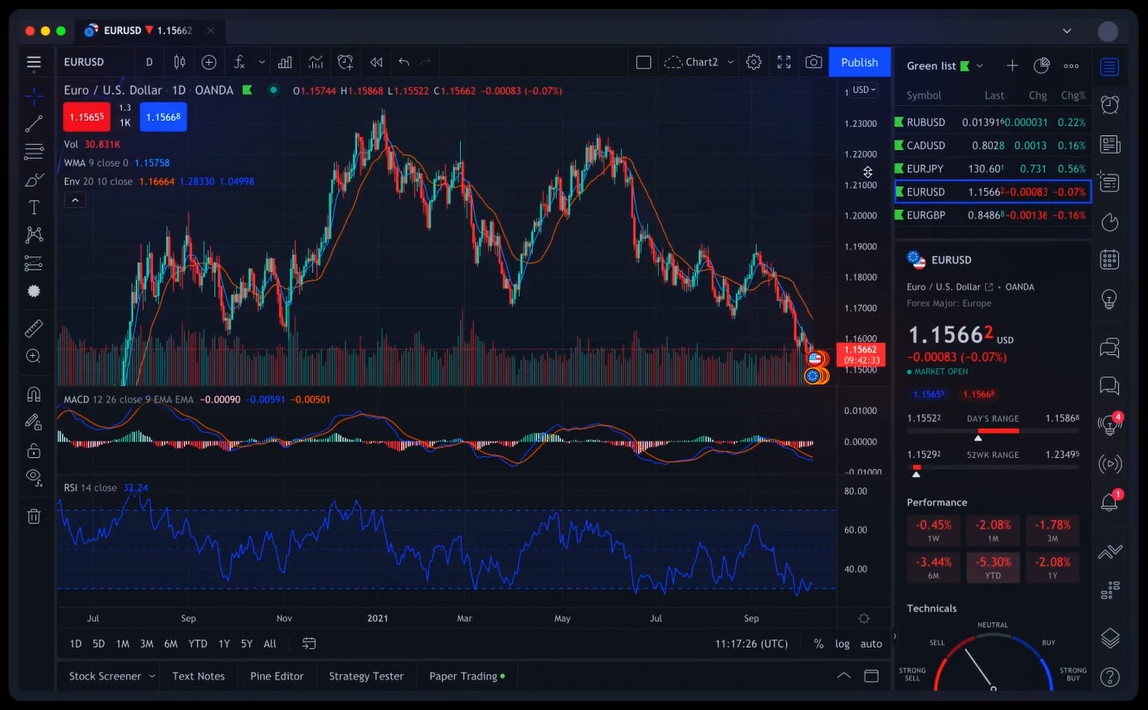Open financials bar chart icon
This screenshot has width=1148, height=710.
285,62
